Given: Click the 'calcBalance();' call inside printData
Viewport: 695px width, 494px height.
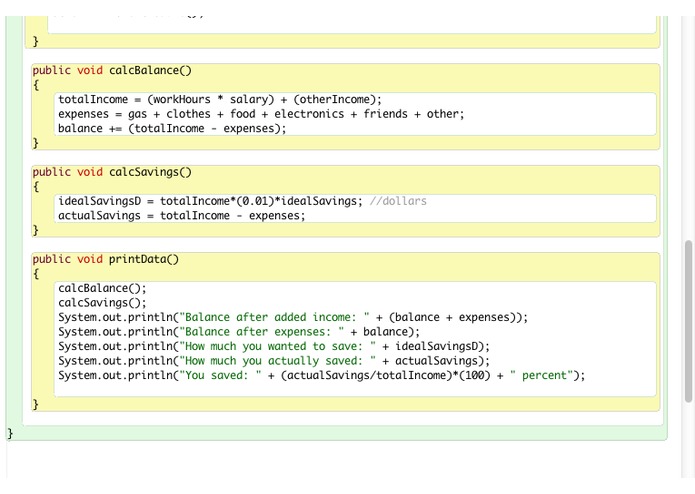Looking at the screenshot, I should tap(102, 288).
